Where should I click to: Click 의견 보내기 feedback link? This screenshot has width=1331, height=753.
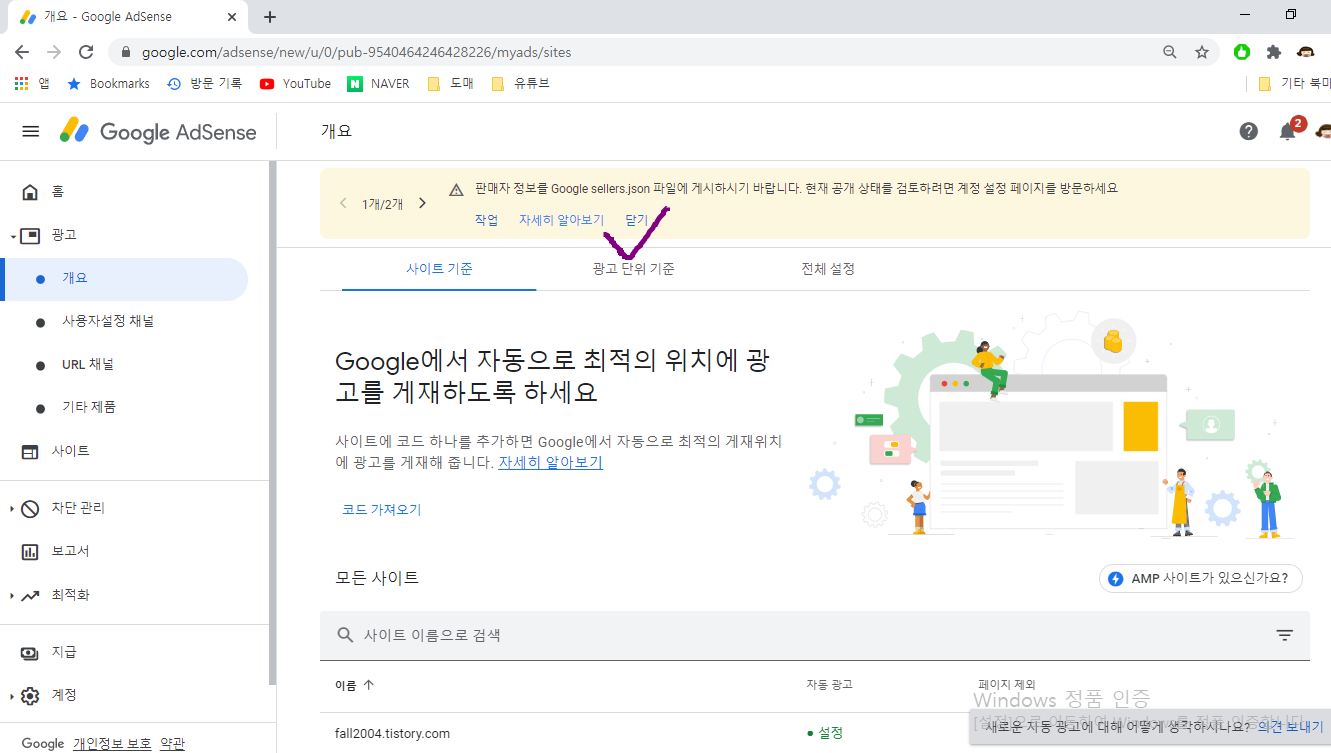click(1290, 727)
